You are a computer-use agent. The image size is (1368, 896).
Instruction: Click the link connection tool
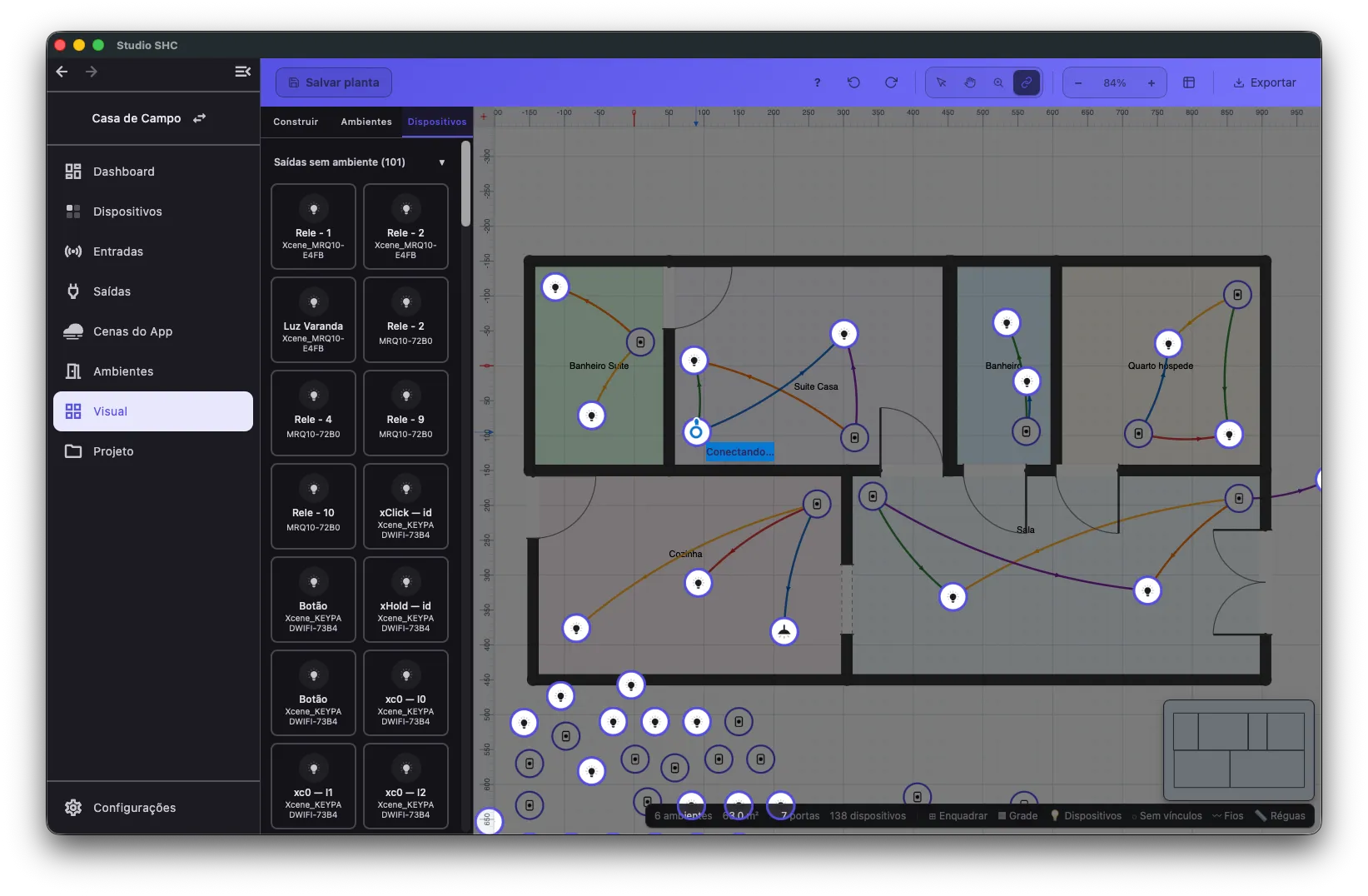[1027, 82]
